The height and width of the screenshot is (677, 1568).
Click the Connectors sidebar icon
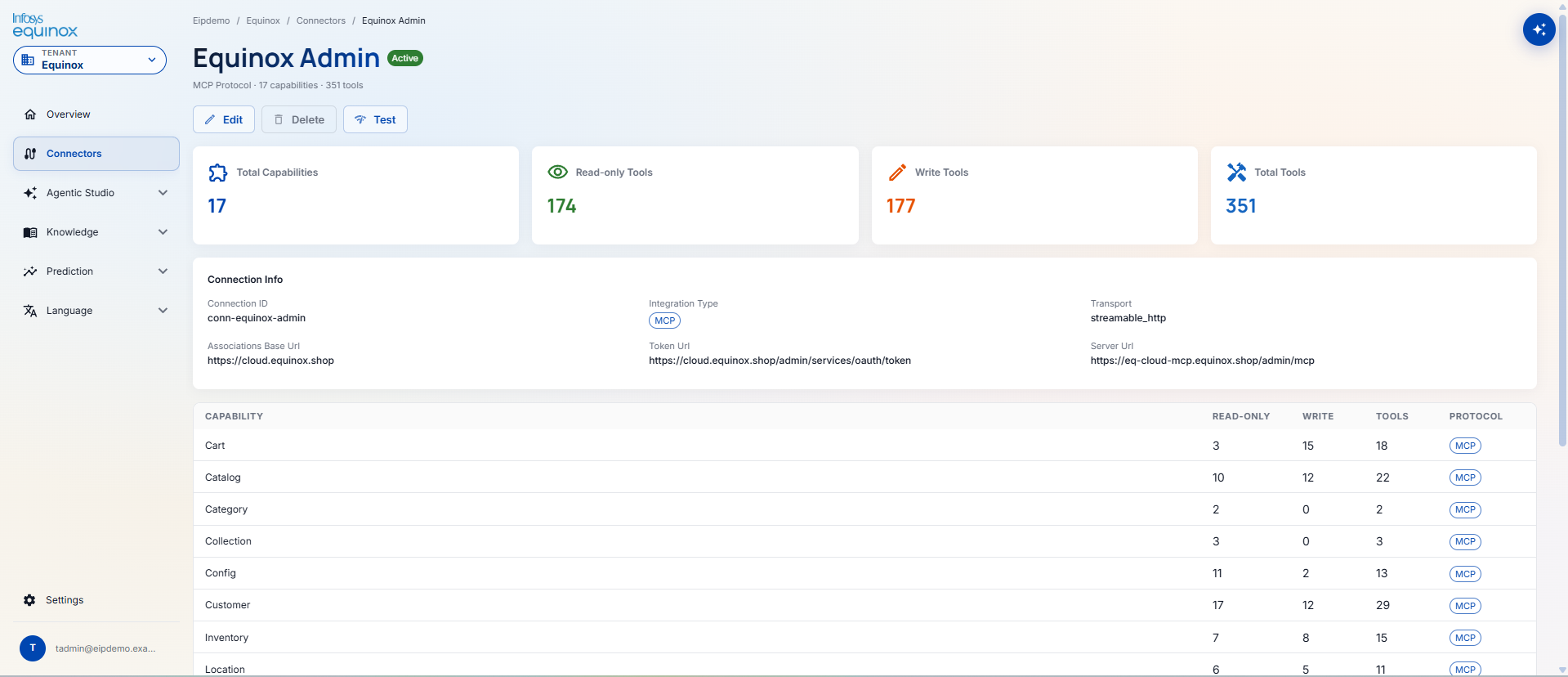coord(30,154)
